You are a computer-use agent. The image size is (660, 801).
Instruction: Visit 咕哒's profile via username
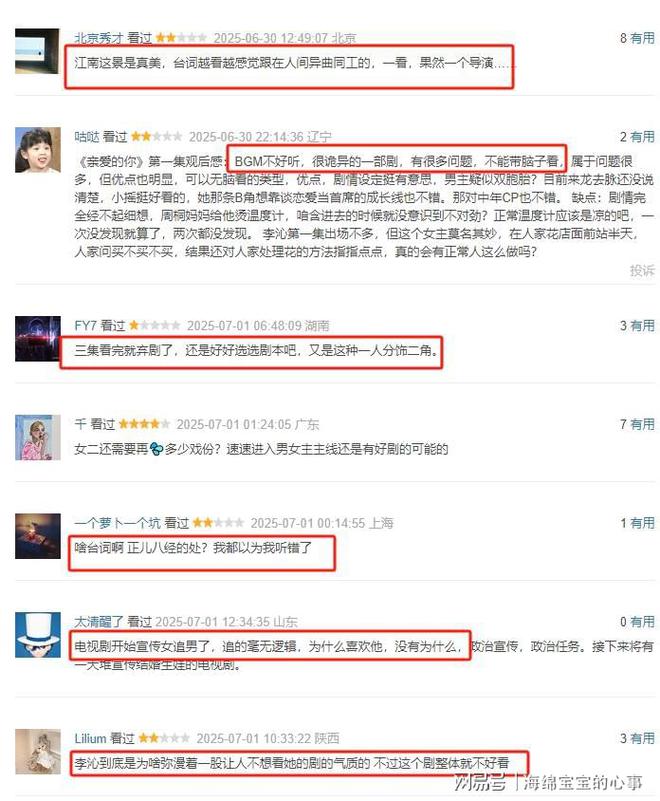(x=87, y=136)
